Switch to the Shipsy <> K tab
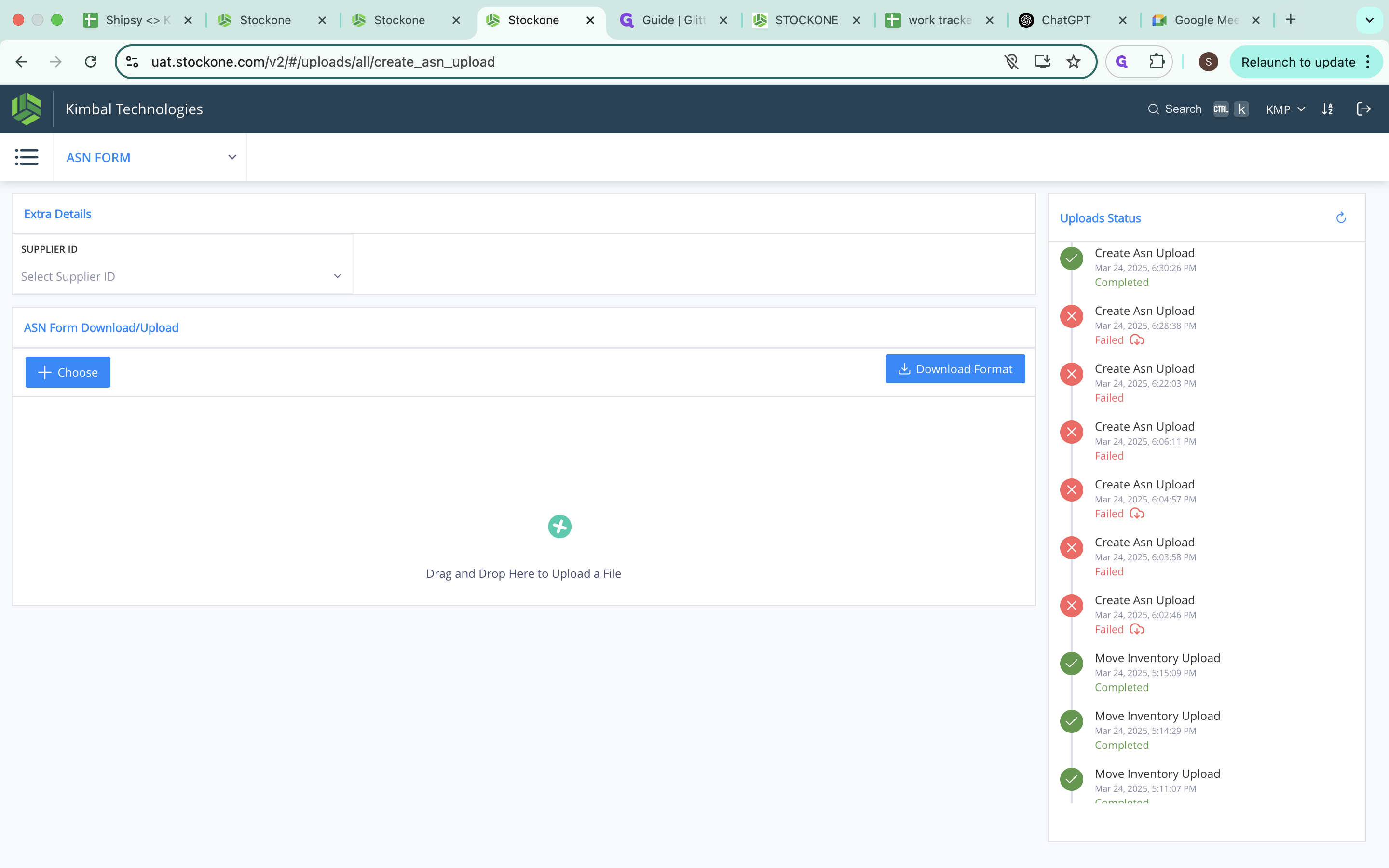 tap(138, 20)
